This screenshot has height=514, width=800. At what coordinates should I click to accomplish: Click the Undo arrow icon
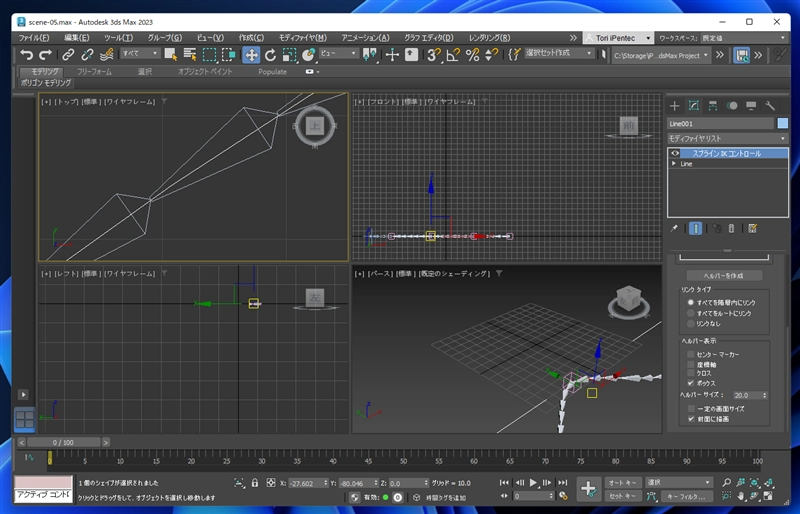point(27,55)
